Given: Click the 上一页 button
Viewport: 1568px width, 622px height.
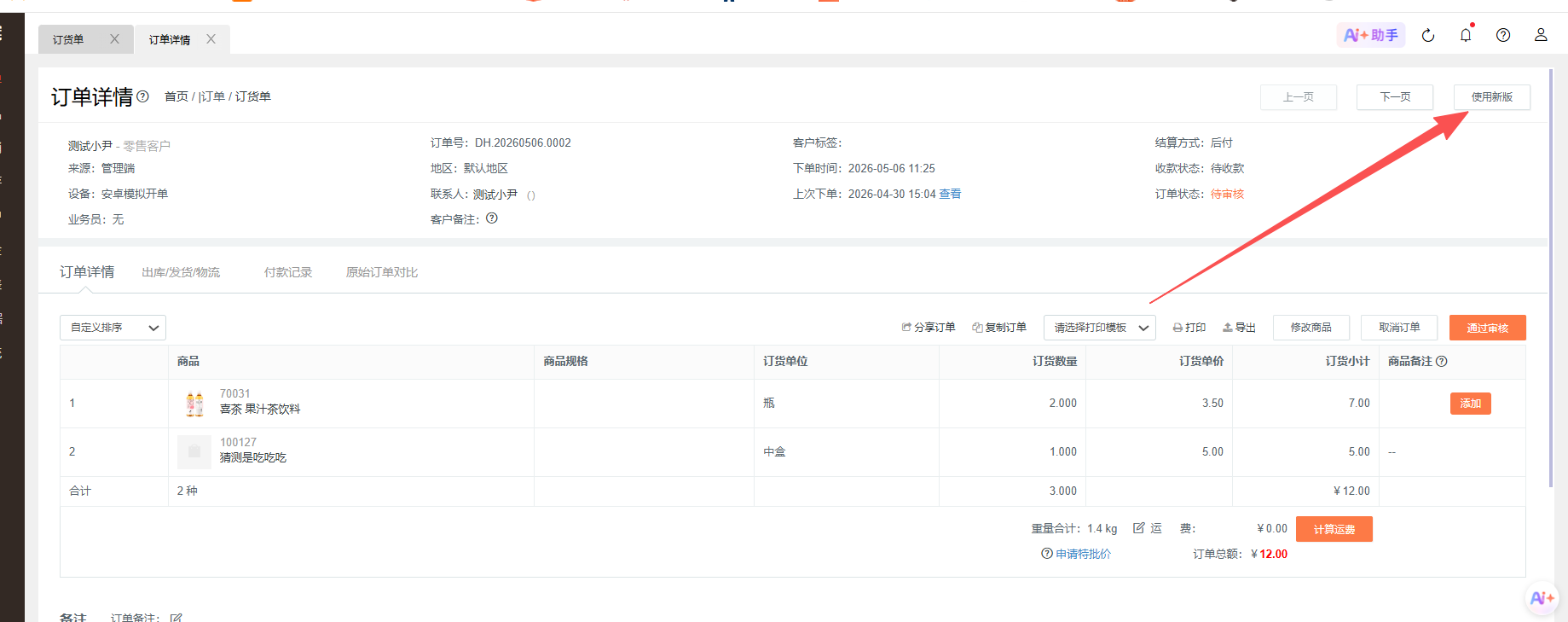Looking at the screenshot, I should pos(1299,97).
